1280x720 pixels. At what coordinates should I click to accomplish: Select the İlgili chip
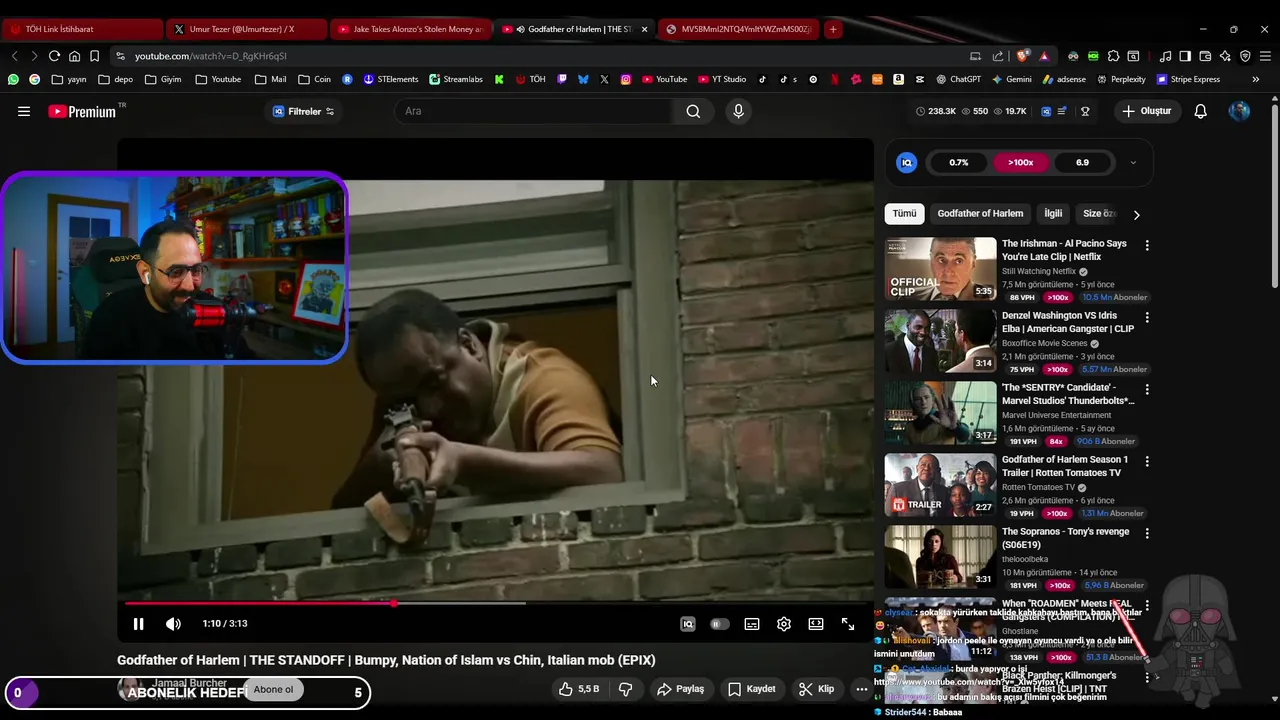pos(1053,213)
